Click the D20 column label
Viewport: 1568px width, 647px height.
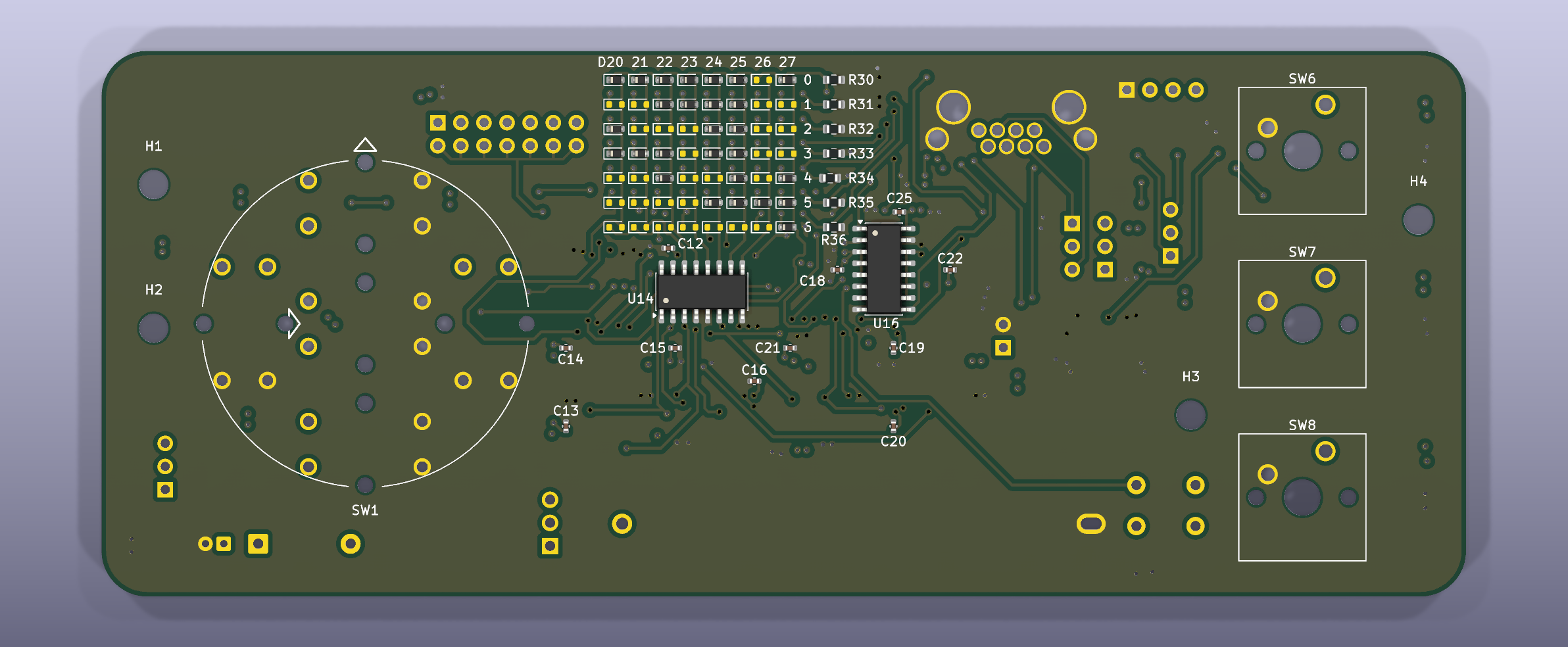[610, 62]
